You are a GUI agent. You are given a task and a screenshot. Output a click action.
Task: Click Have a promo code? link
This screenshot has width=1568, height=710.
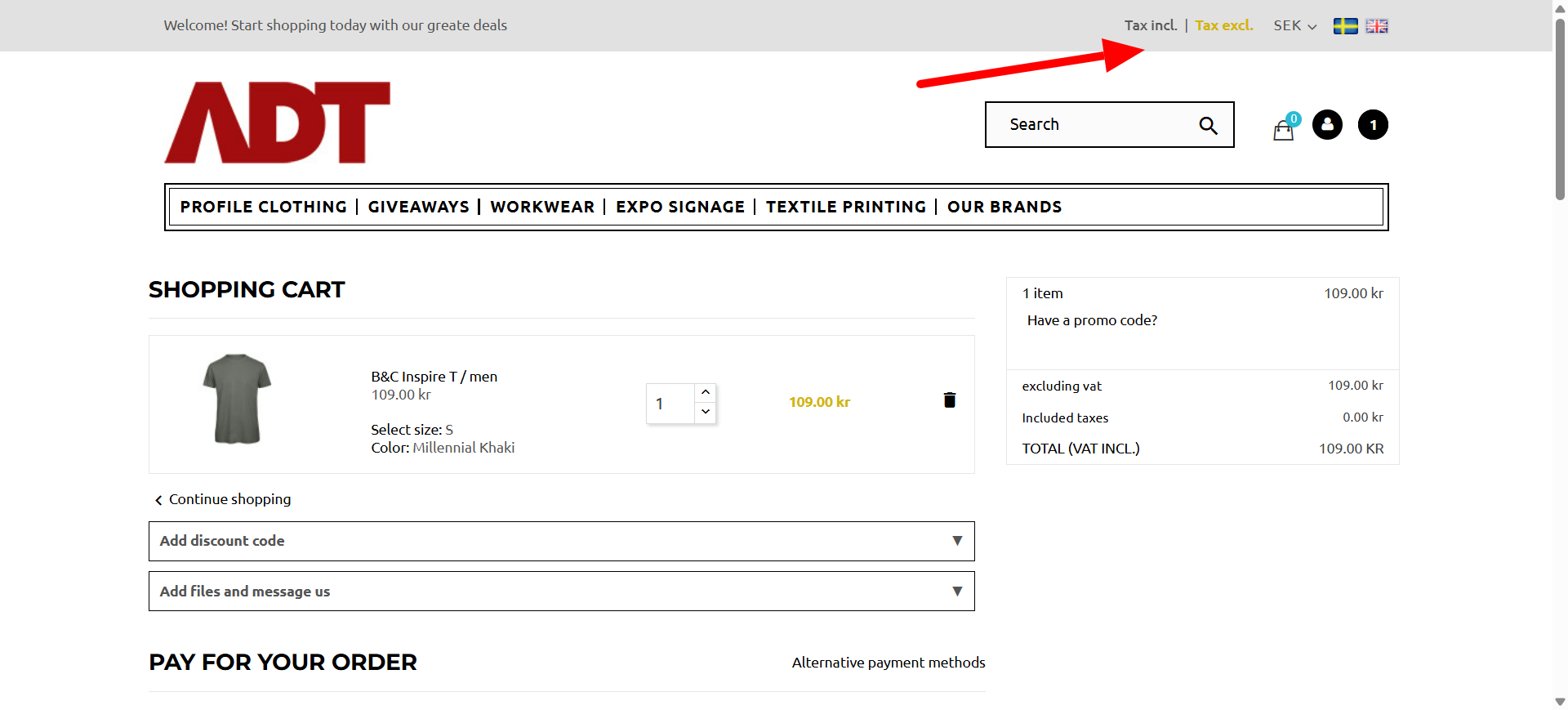click(x=1092, y=320)
